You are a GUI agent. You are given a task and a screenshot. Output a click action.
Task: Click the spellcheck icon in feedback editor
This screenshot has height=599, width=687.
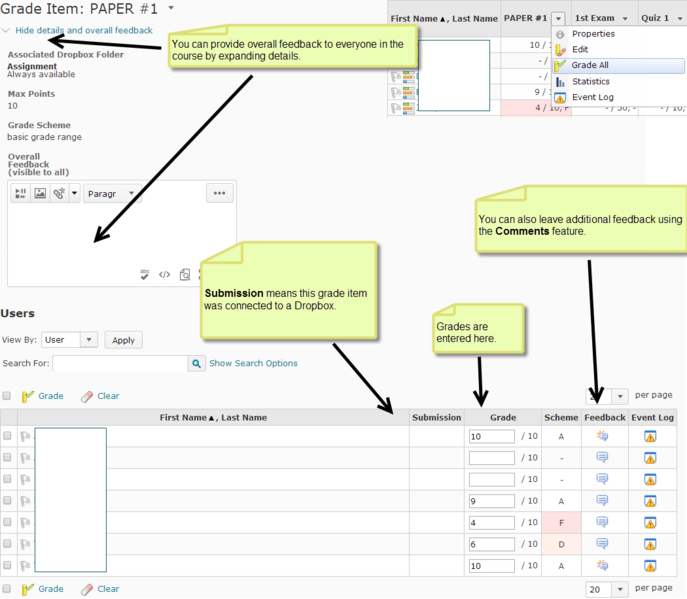145,274
